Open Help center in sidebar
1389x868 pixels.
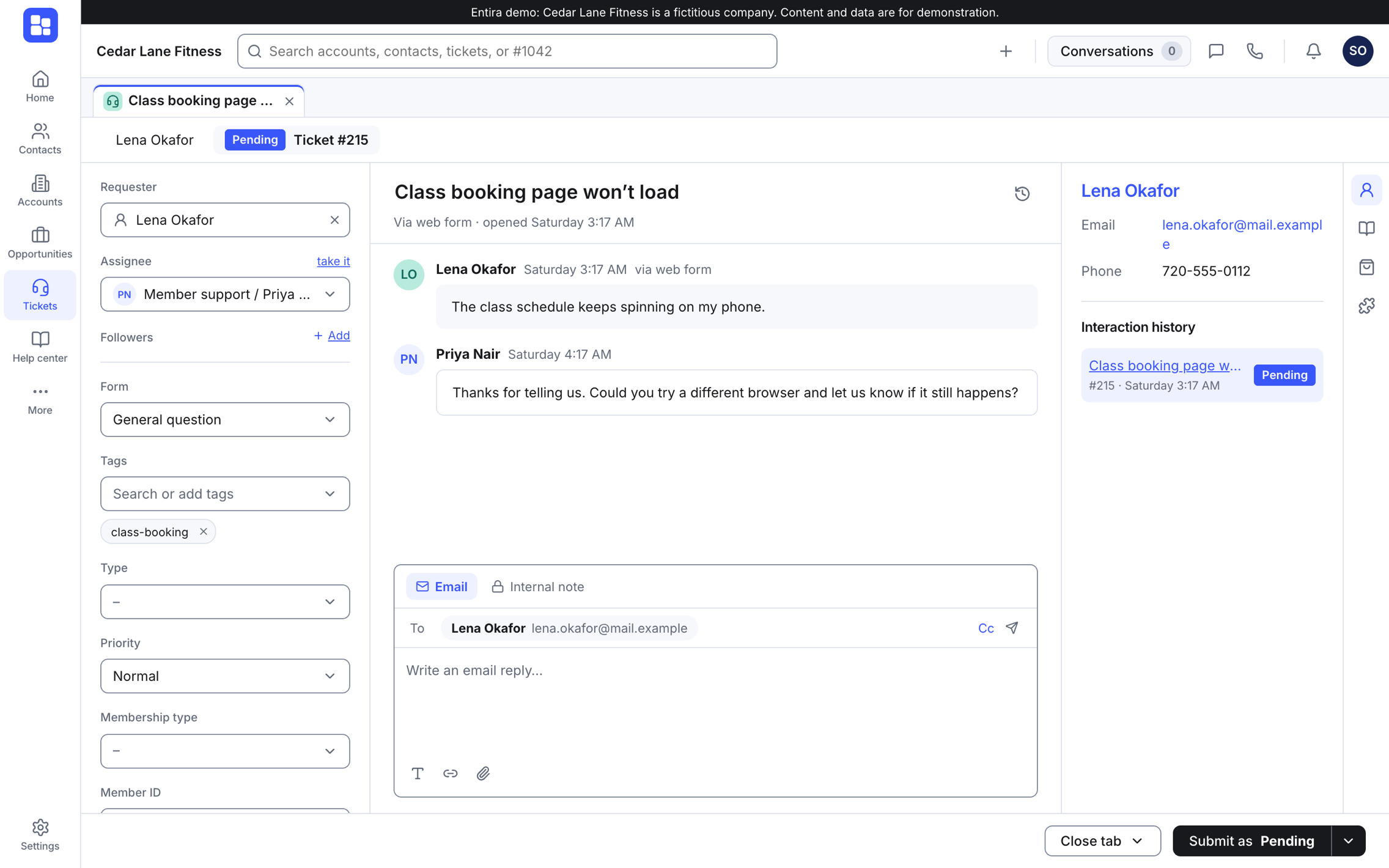(40, 347)
